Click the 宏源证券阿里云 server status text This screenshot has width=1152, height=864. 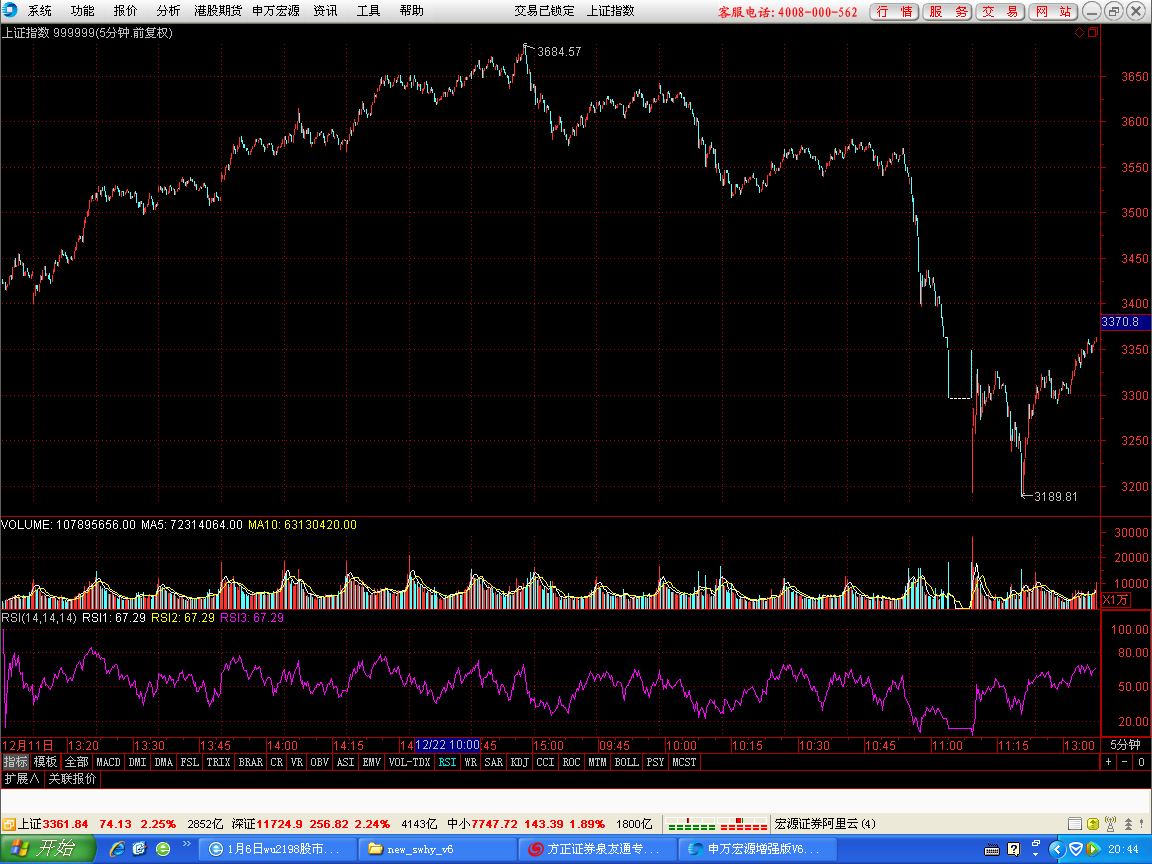(825, 824)
